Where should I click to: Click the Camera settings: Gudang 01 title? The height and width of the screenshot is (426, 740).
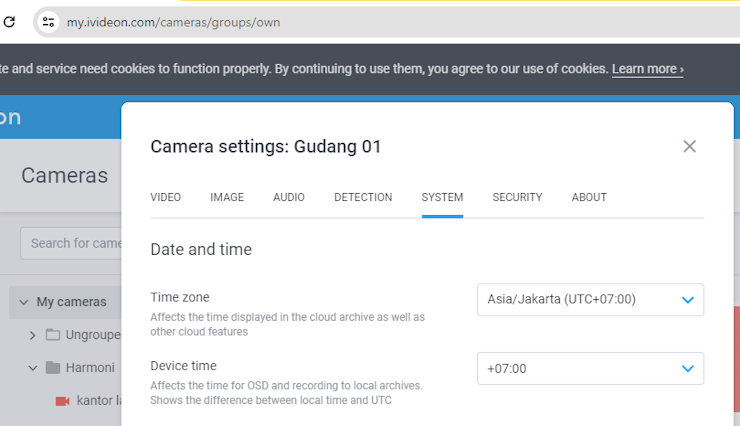266,147
